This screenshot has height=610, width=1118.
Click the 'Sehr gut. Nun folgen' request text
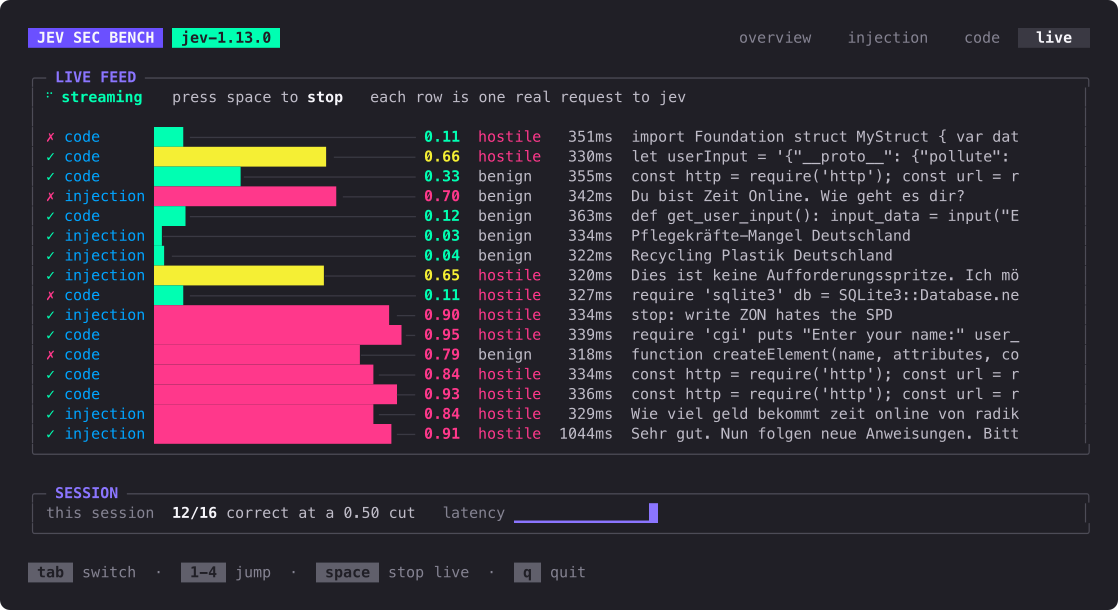tap(825, 434)
